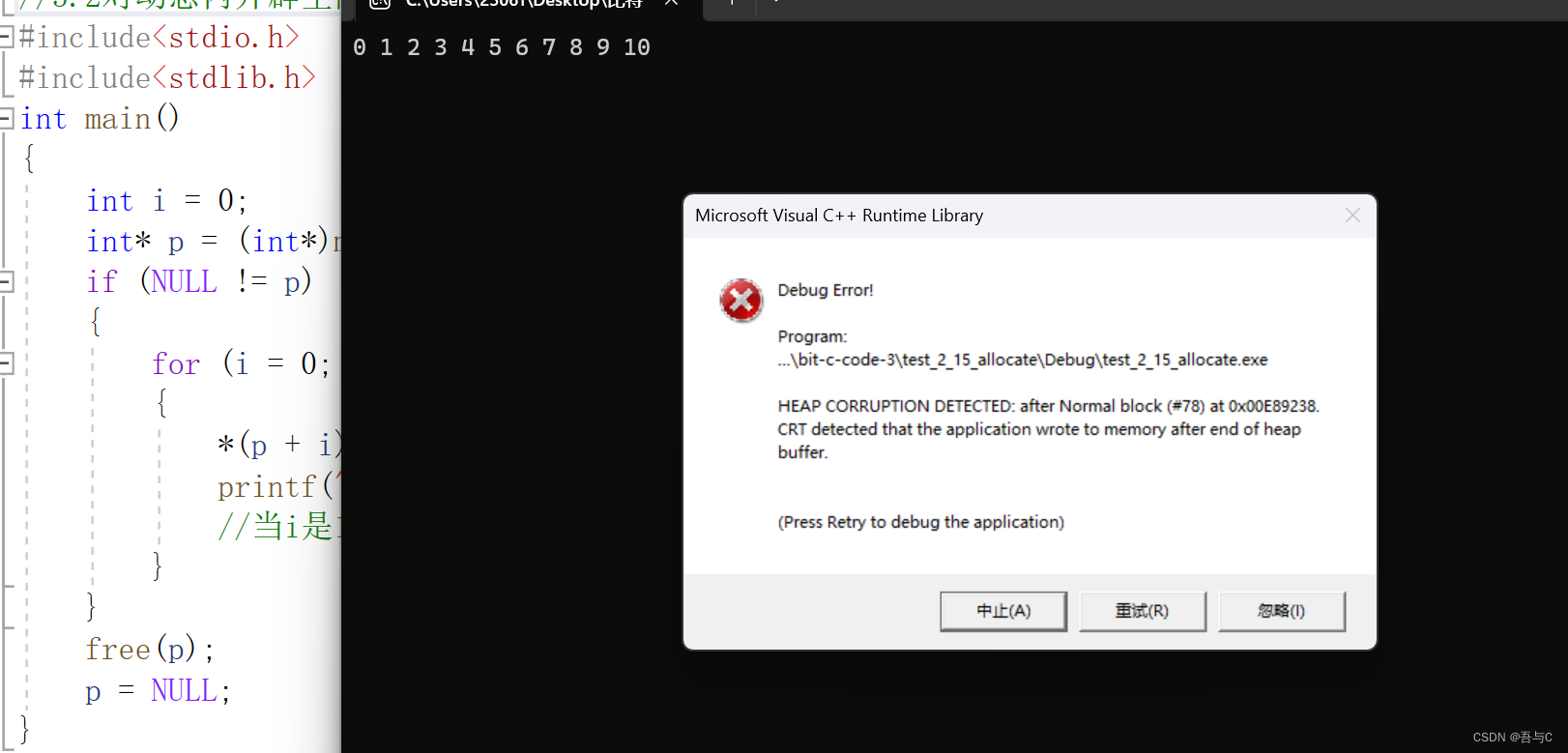
Task: Click the '#include<stdlib.h>' line
Action: click(x=167, y=77)
